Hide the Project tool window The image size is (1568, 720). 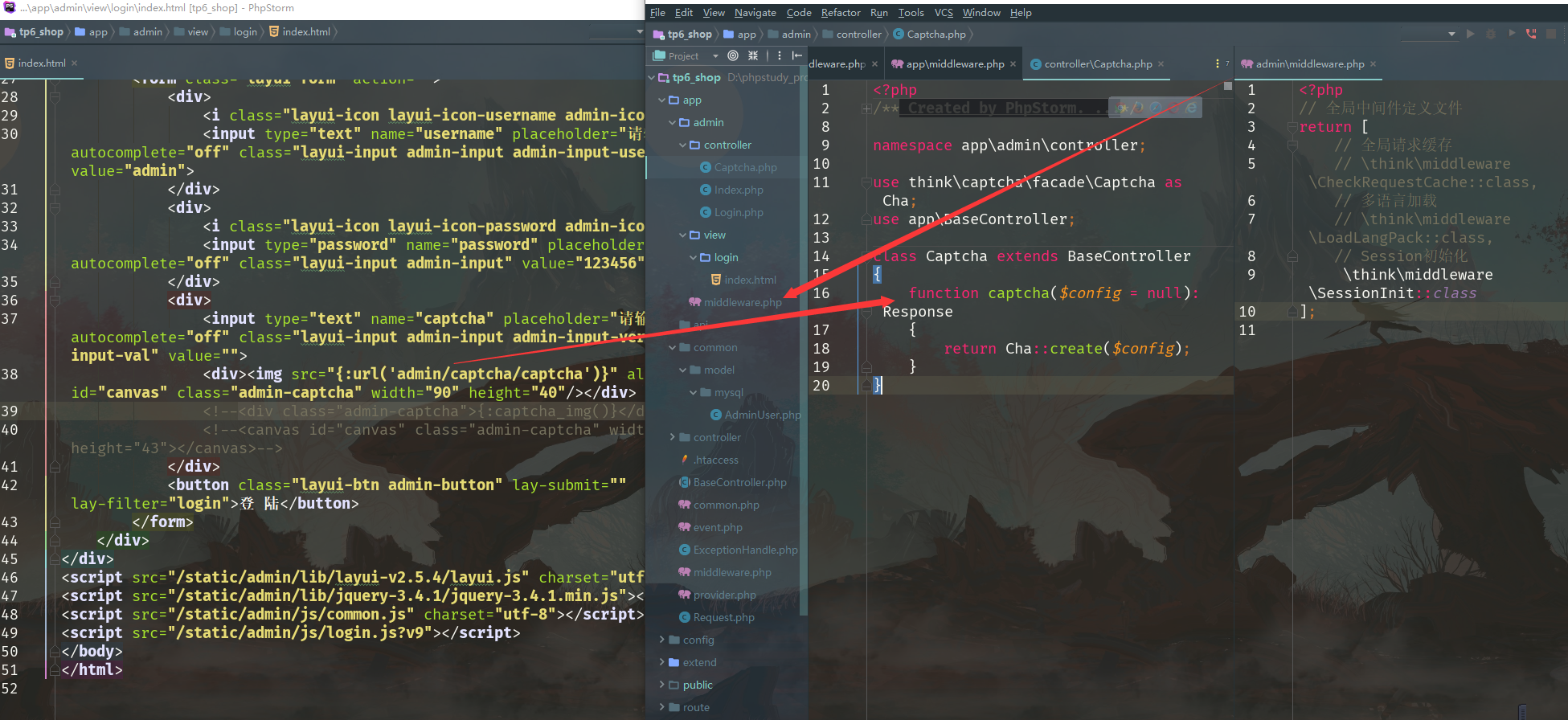(x=797, y=55)
